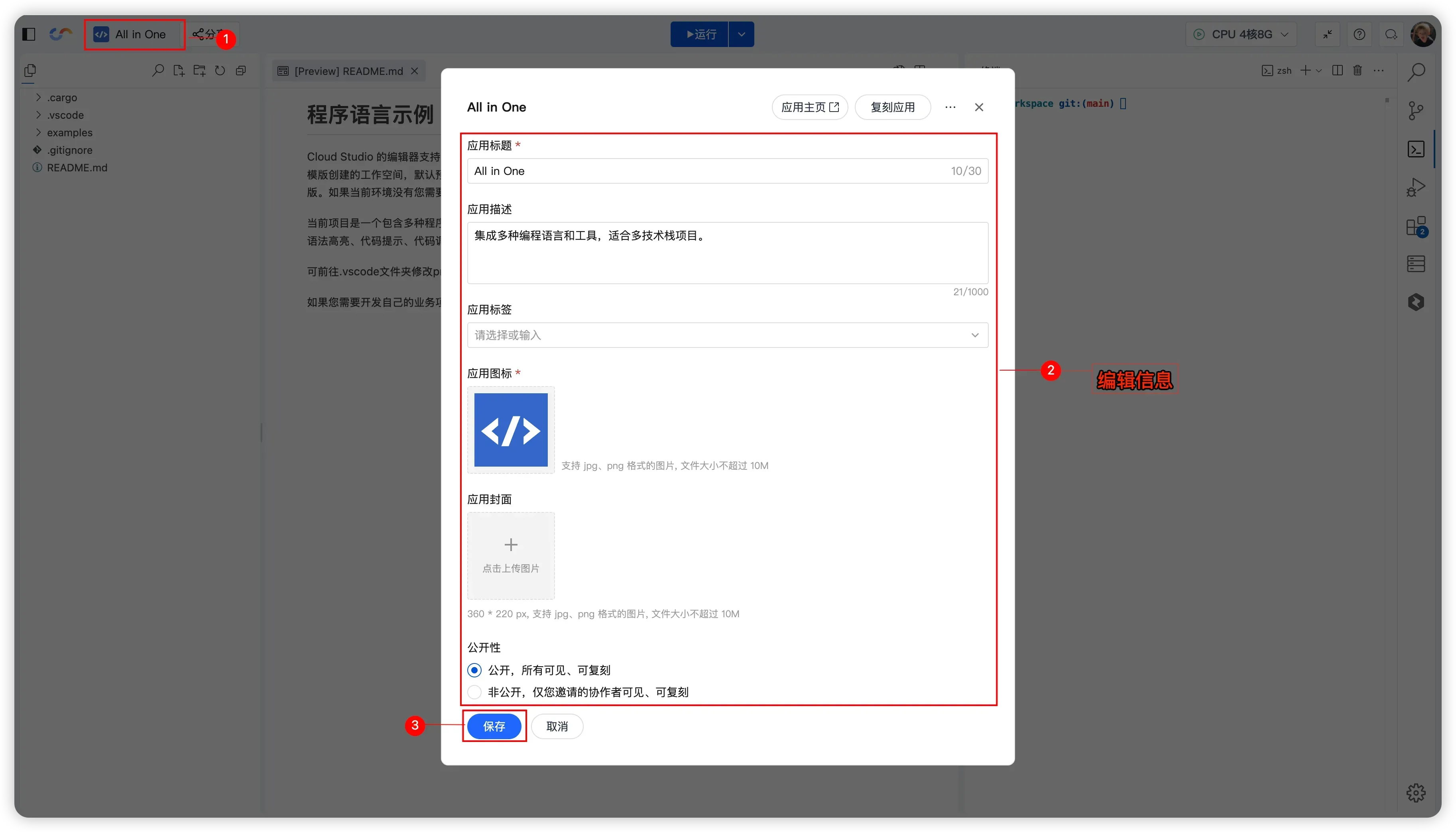Open Run and Debug sidebar icon
Screen dimensions: 1456x832
(x=1415, y=187)
